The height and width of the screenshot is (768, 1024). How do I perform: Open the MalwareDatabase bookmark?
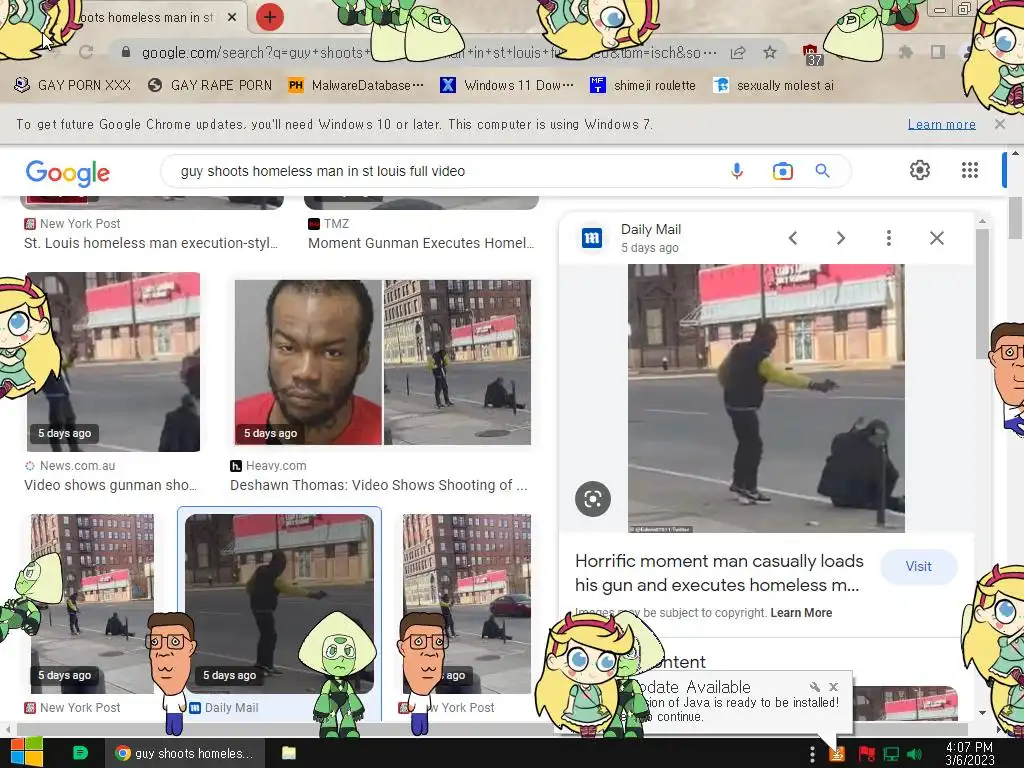pyautogui.click(x=356, y=86)
